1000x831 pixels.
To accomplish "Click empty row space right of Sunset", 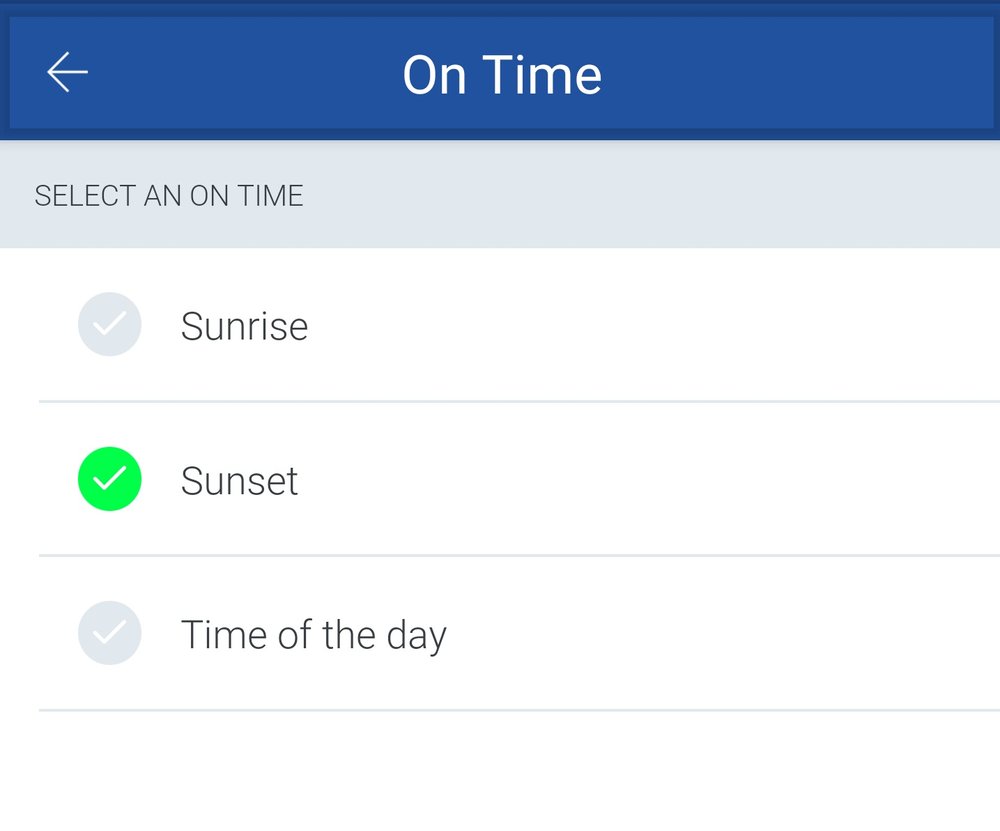I will coord(649,480).
